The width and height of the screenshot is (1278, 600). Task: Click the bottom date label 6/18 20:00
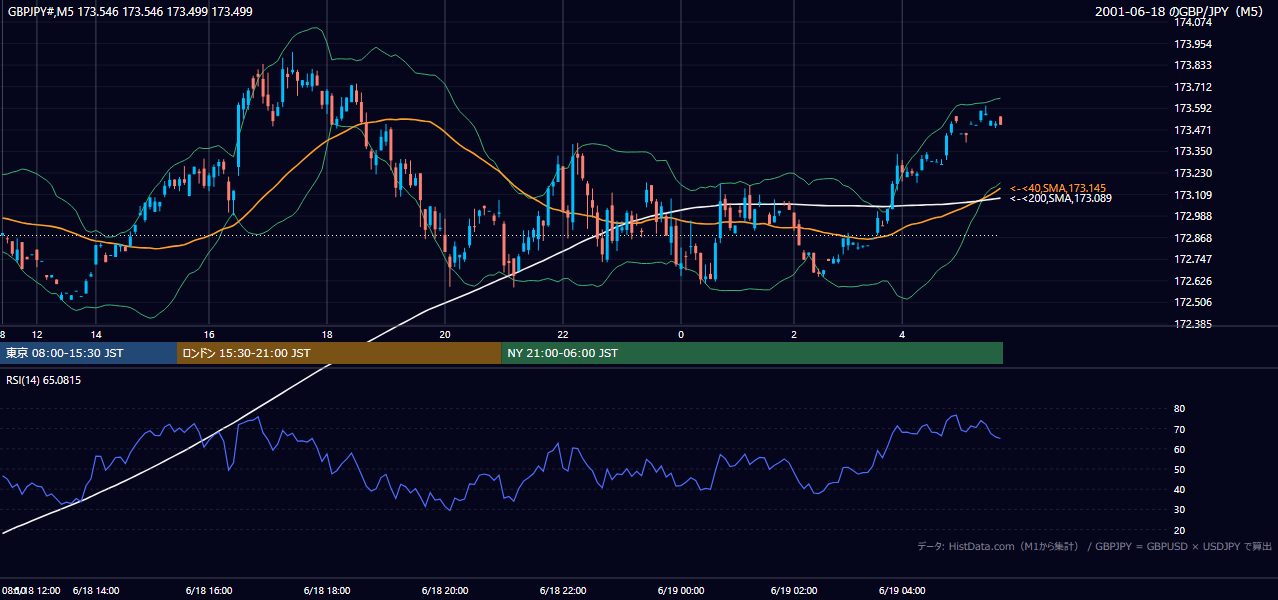pyautogui.click(x=445, y=590)
